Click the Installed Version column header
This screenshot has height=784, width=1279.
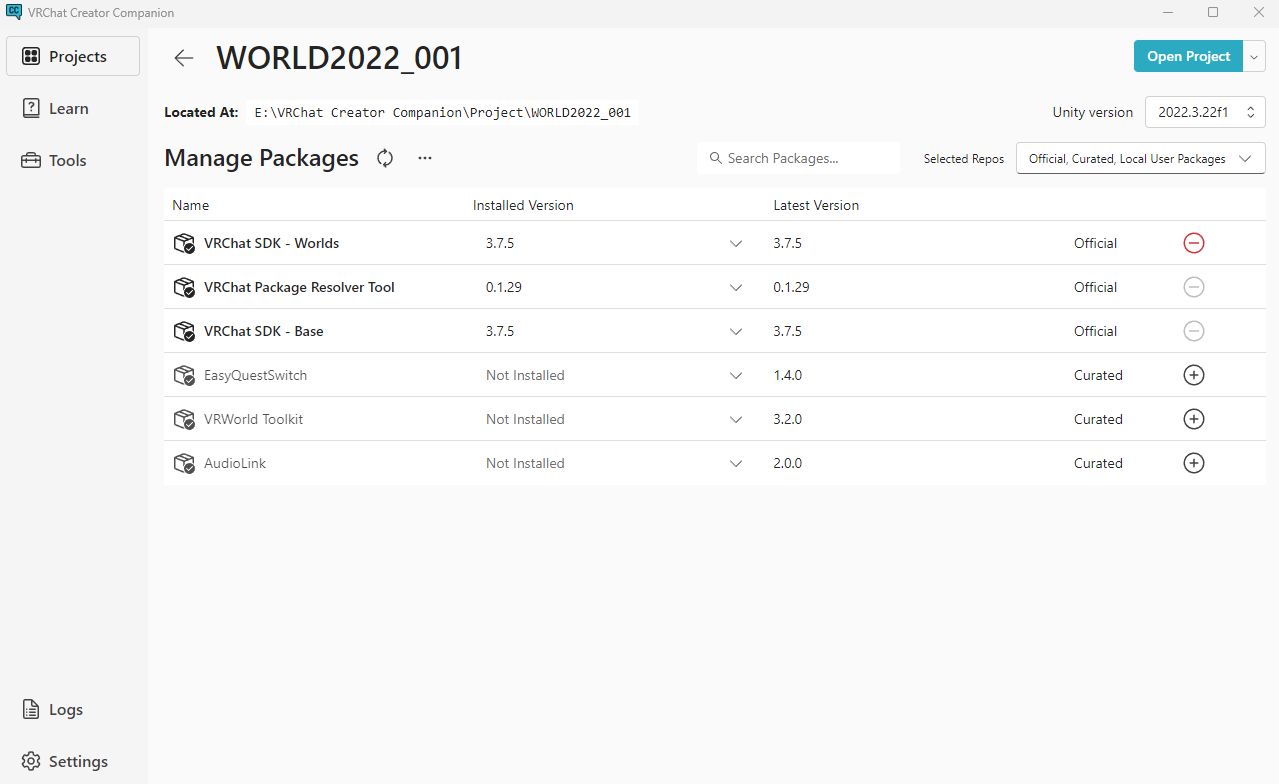[523, 205]
